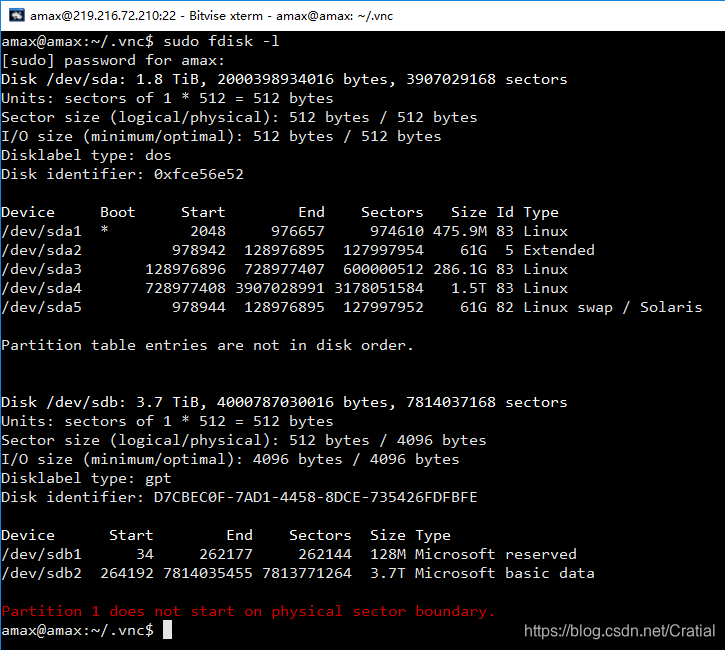This screenshot has width=725, height=650.
Task: Click the boot asterisk flag for sda1
Action: [x=104, y=230]
